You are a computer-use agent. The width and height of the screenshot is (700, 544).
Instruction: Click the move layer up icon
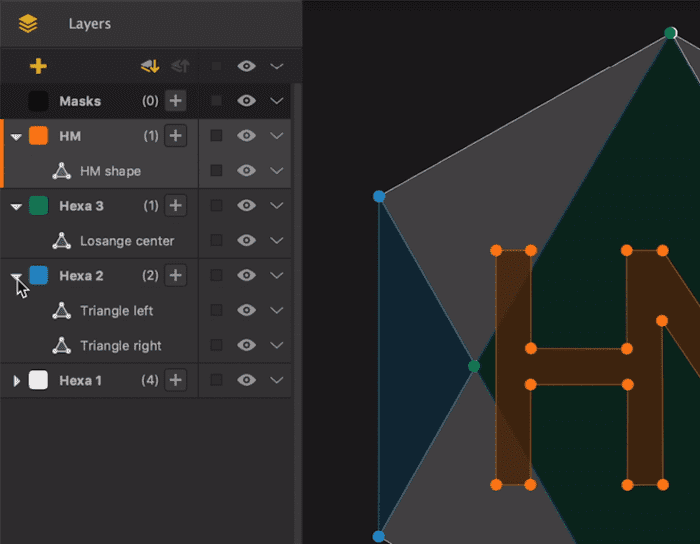coord(180,66)
